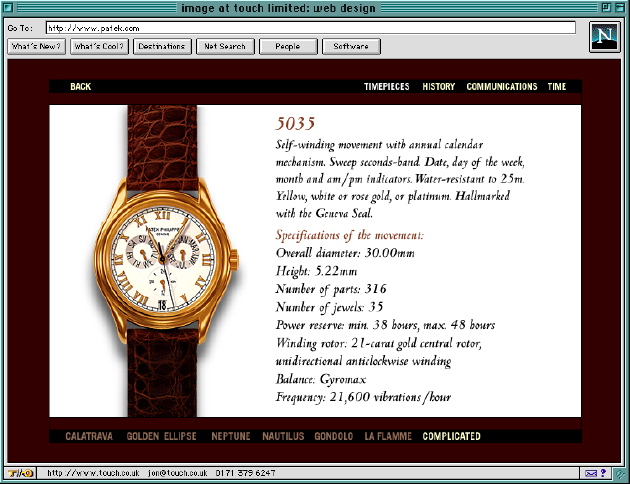Image resolution: width=630 pixels, height=484 pixels.
Task: Click the 'Specifications of the movement:' heading
Action: [x=350, y=235]
